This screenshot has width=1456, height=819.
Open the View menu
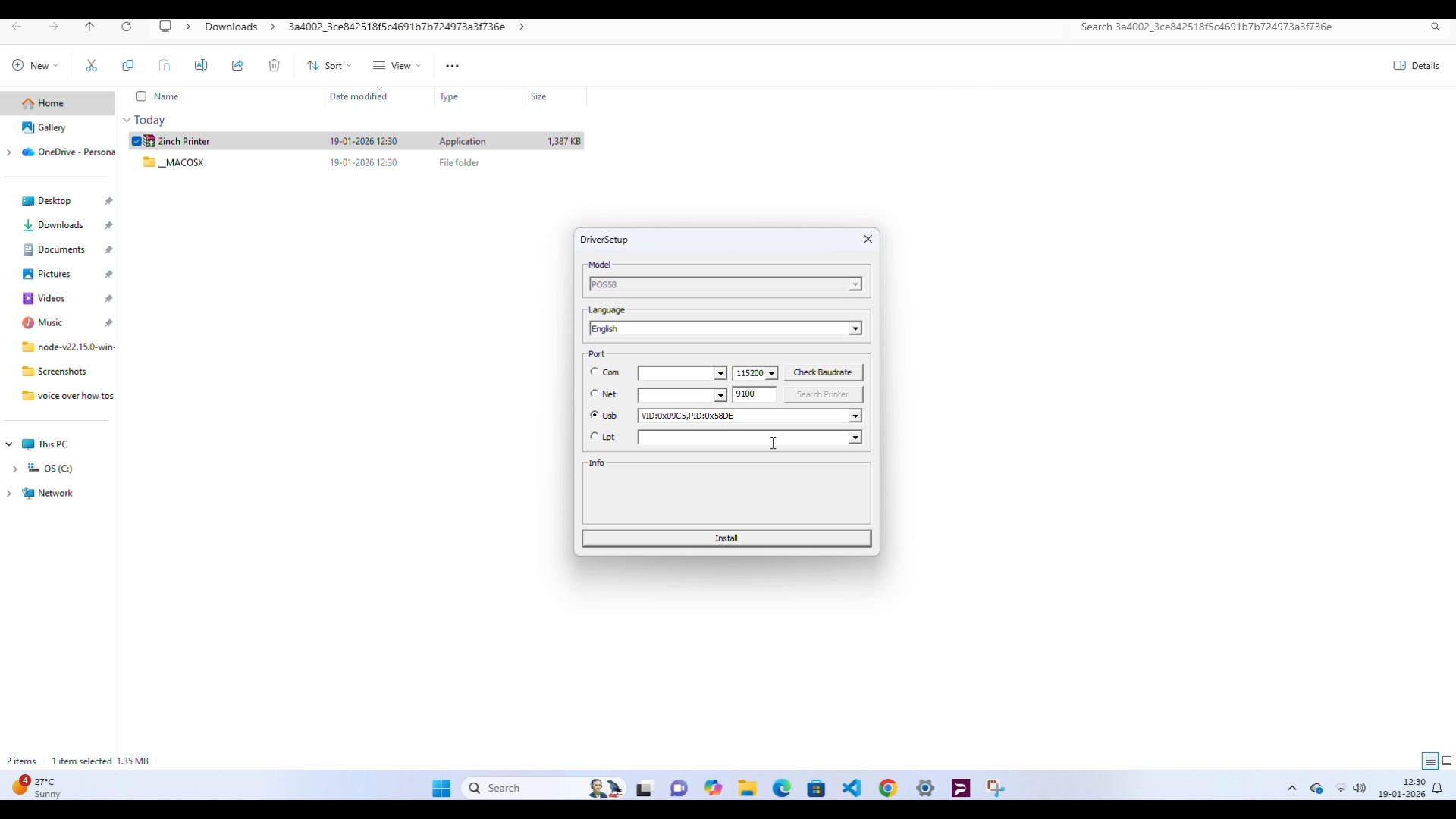click(x=397, y=66)
